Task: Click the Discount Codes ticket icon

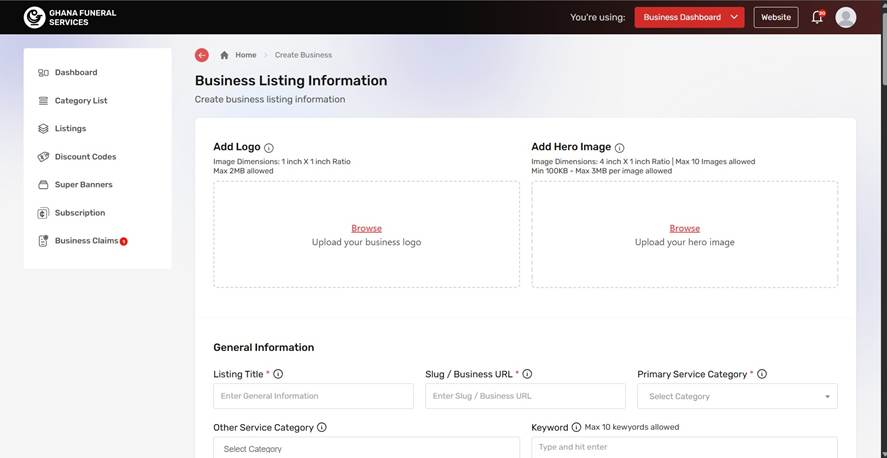Action: [43, 157]
